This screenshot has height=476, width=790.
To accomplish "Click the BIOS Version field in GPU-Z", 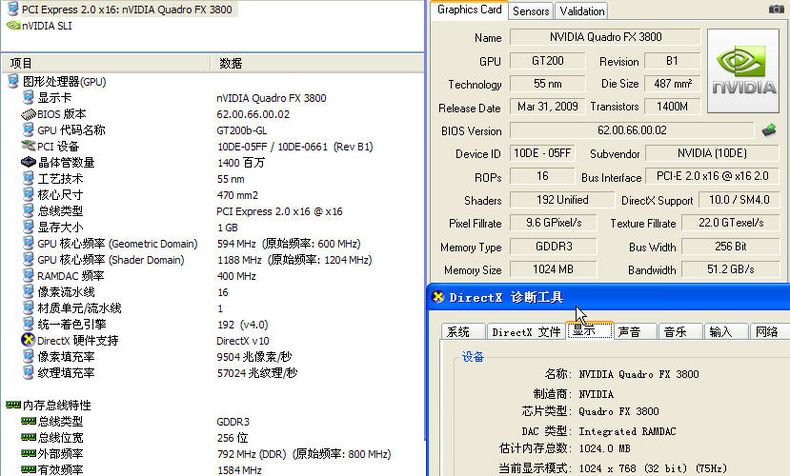I will click(x=632, y=130).
